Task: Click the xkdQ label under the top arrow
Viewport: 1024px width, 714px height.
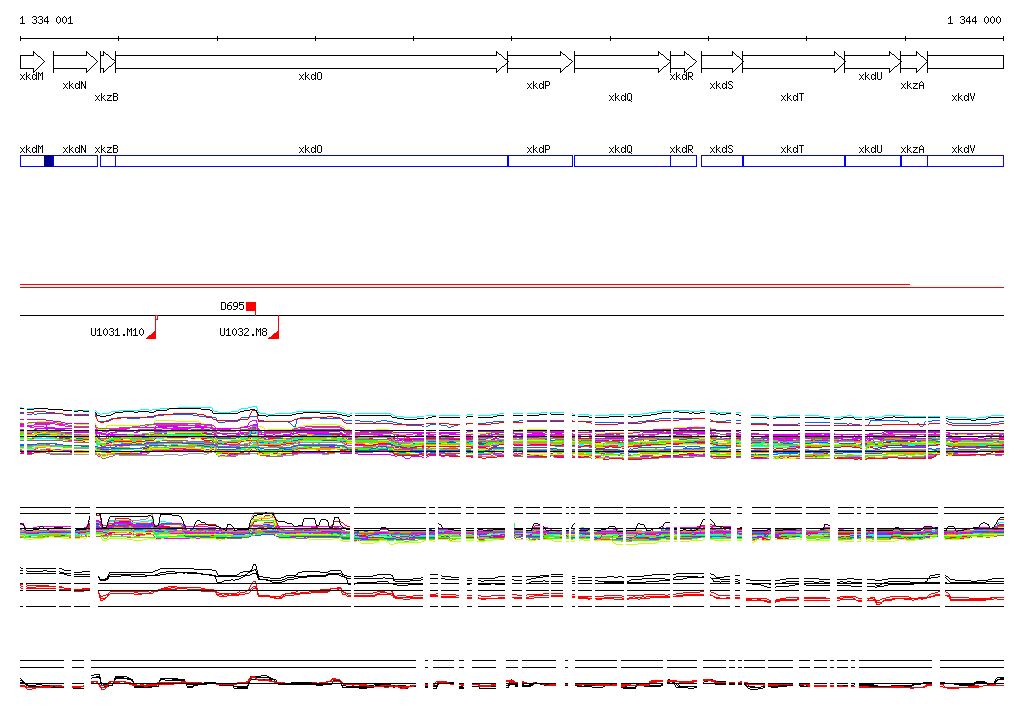Action: pos(620,97)
